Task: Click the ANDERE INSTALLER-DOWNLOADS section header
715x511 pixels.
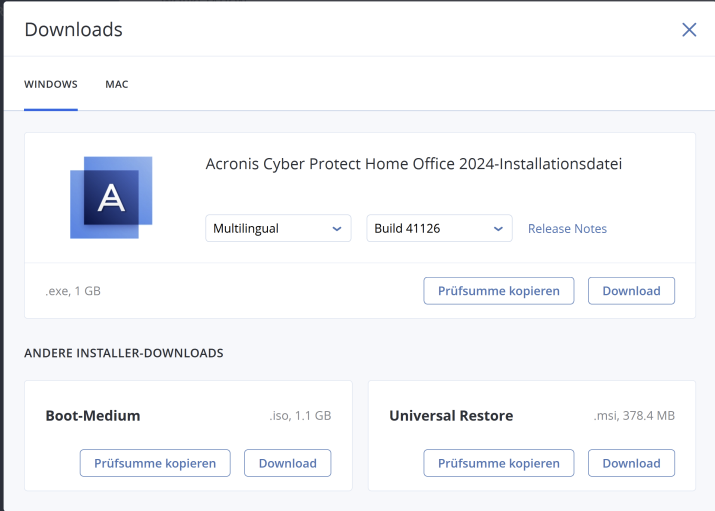Action: pos(124,353)
